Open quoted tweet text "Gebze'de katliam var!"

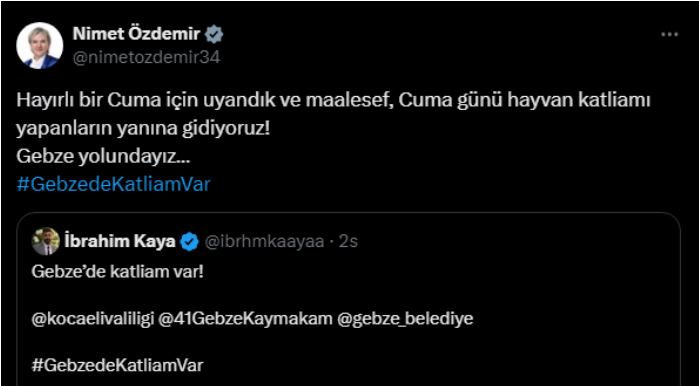(118, 272)
